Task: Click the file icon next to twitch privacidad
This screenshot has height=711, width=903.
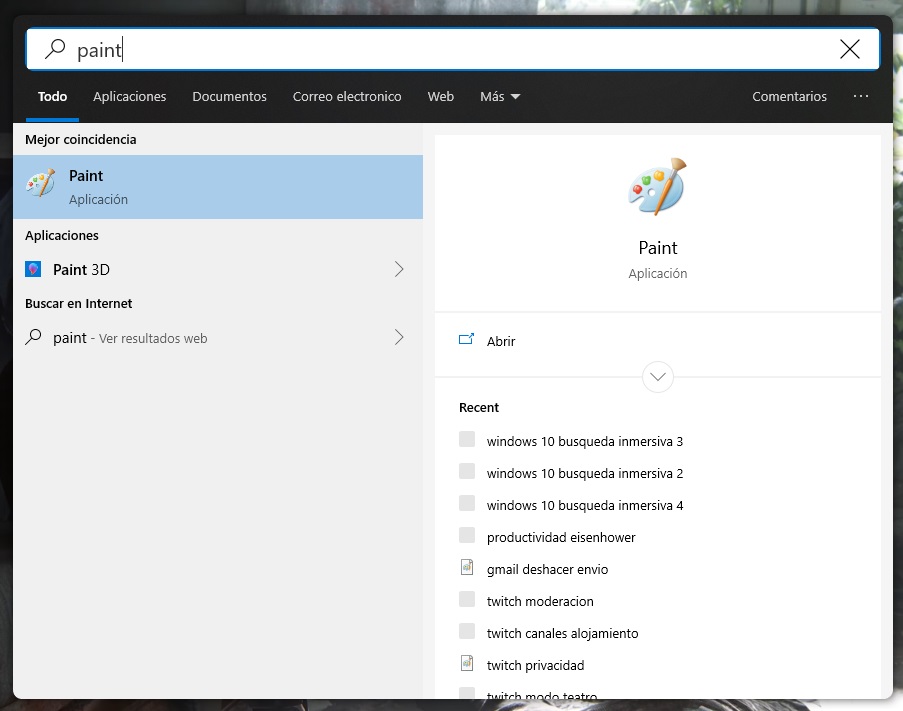Action: (x=467, y=664)
